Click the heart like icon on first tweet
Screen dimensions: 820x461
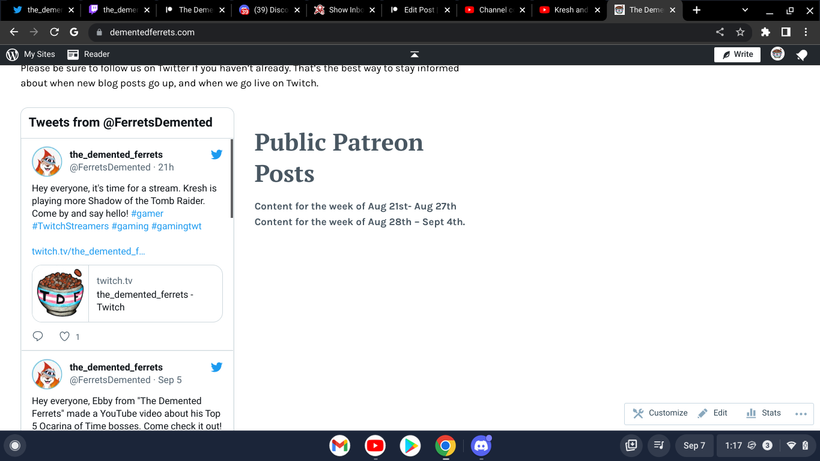[x=64, y=336]
